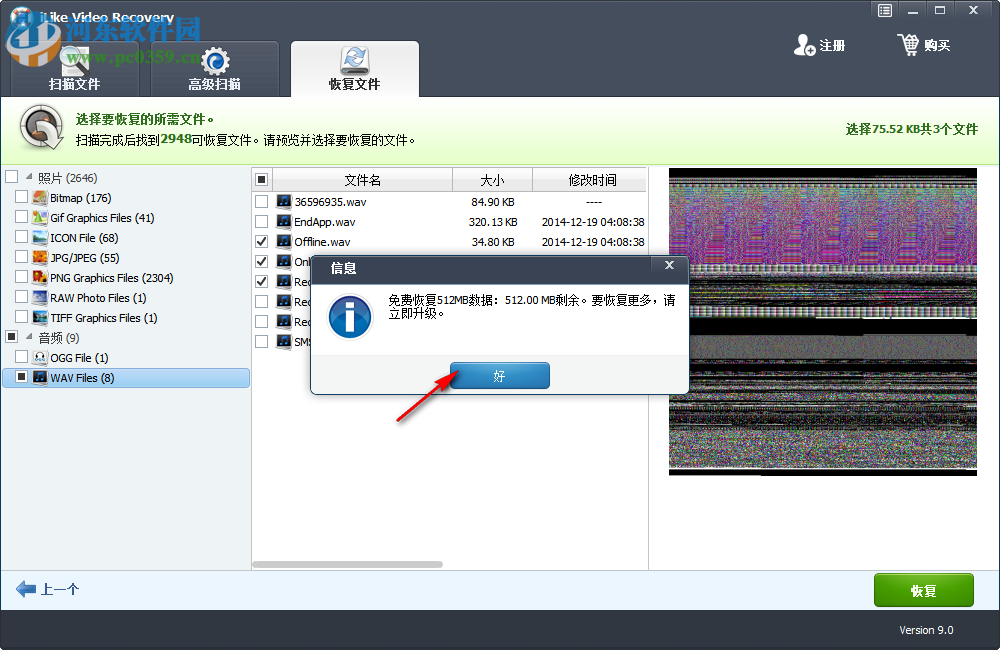Click the 好 button to dismiss the dialog
This screenshot has width=1000, height=650.
click(499, 375)
